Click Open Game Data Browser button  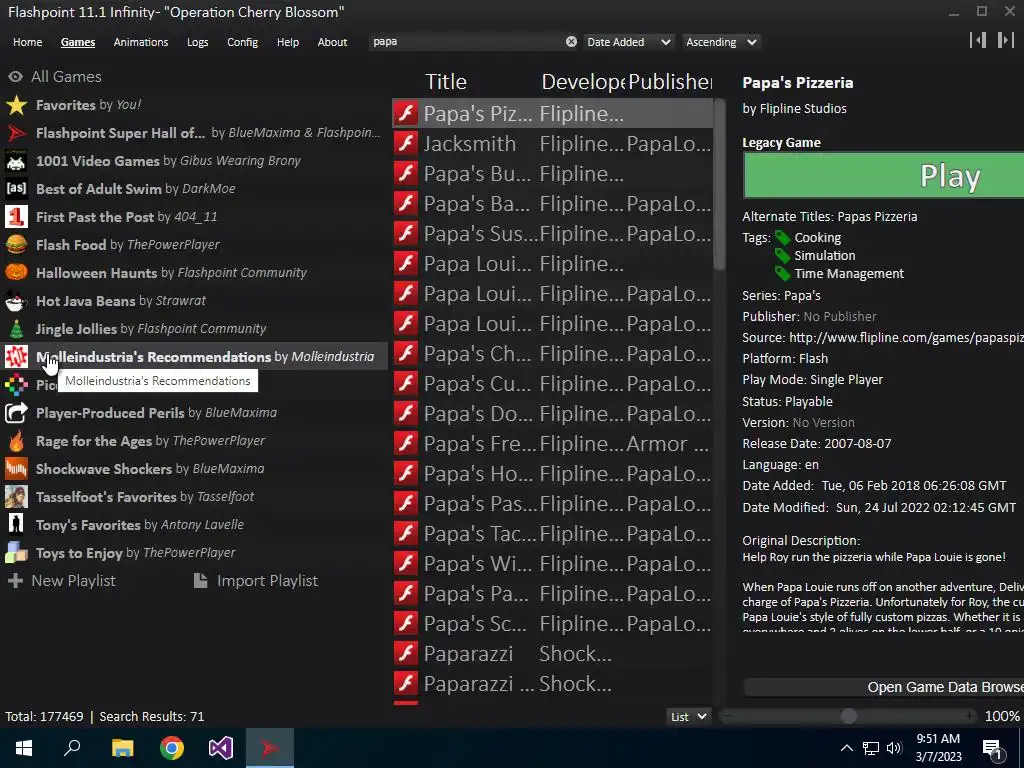[884, 687]
